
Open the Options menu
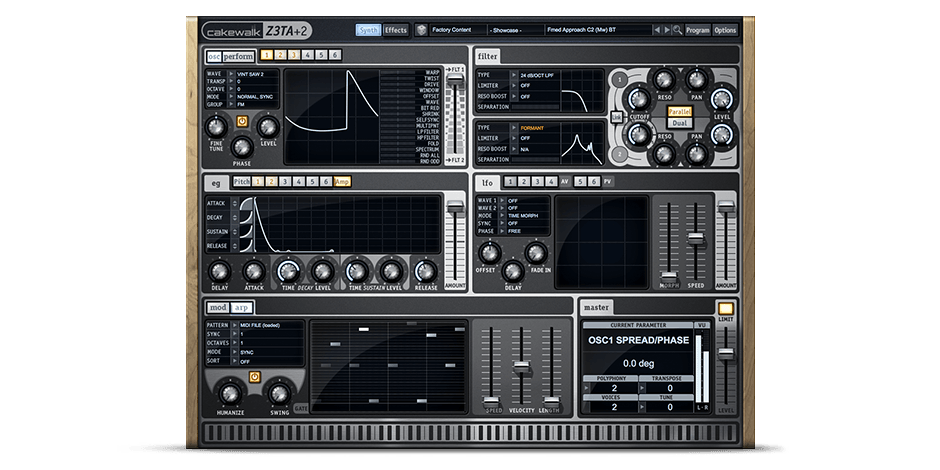(x=725, y=30)
